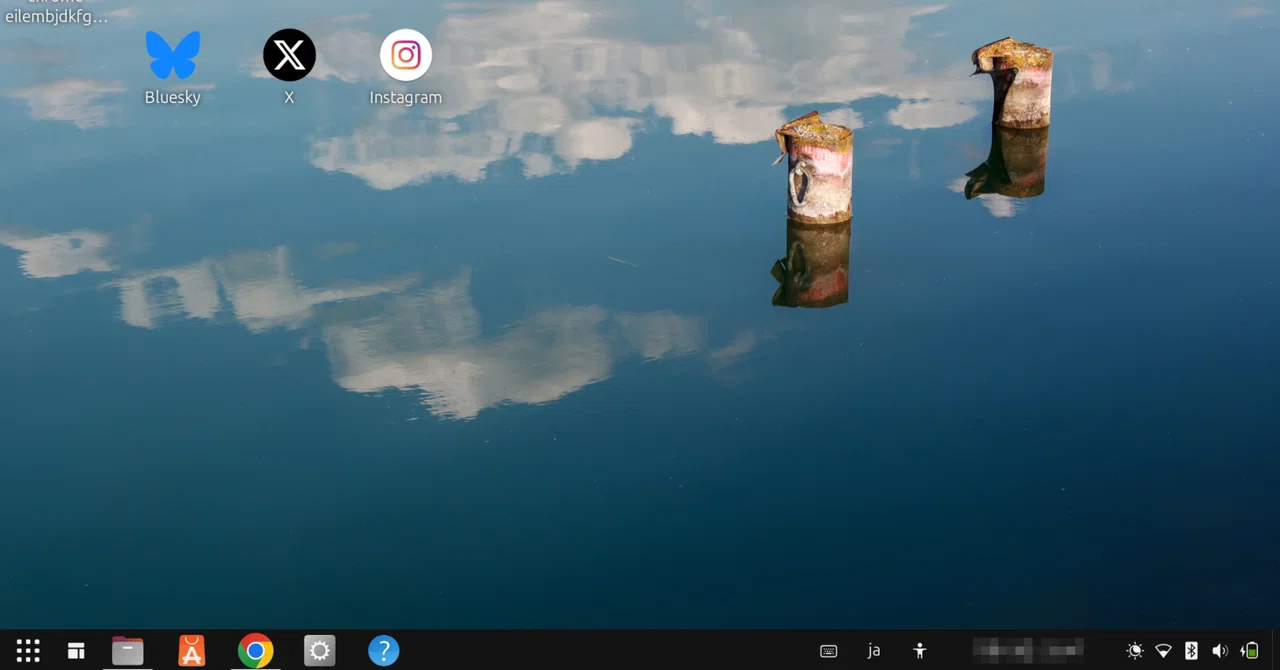Open the volume speaker indicator
Viewport: 1280px width, 670px height.
tap(1220, 651)
